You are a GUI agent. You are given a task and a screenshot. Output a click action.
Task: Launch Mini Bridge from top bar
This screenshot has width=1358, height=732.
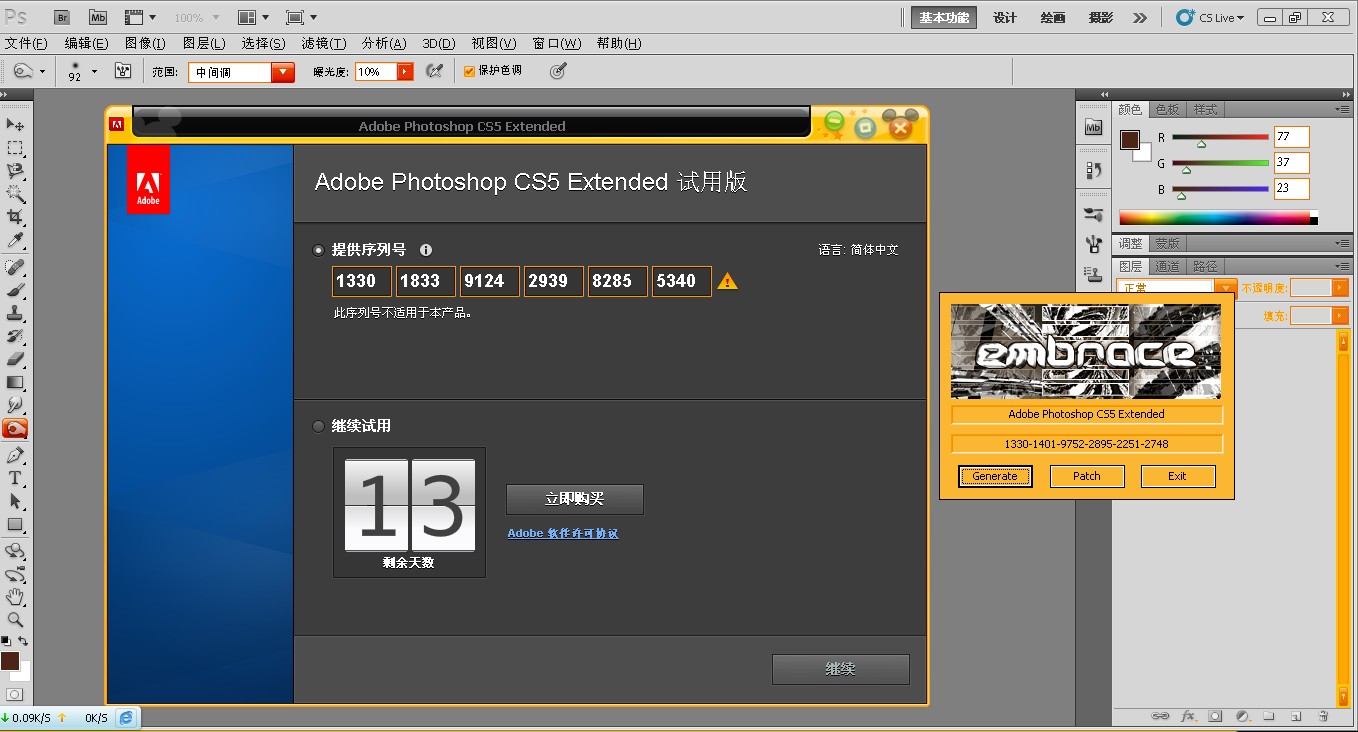coord(97,17)
